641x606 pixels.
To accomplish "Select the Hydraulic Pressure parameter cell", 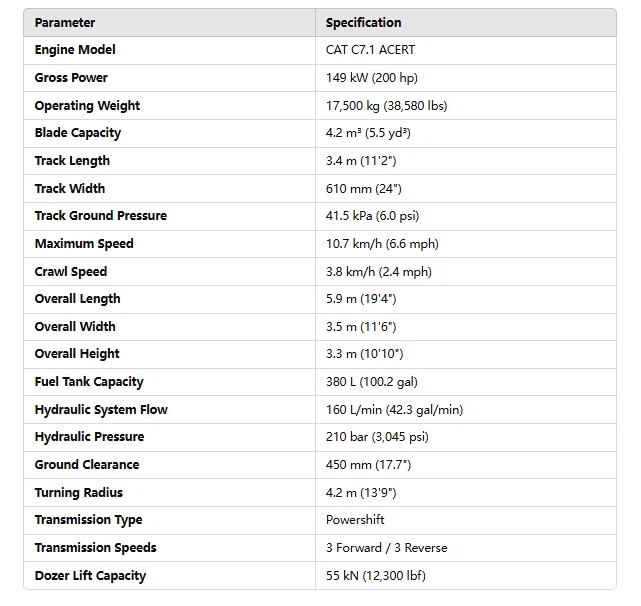I will [x=89, y=437].
